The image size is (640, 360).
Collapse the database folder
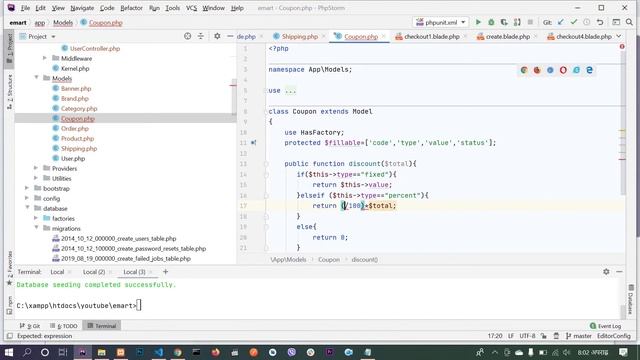coord(27,208)
